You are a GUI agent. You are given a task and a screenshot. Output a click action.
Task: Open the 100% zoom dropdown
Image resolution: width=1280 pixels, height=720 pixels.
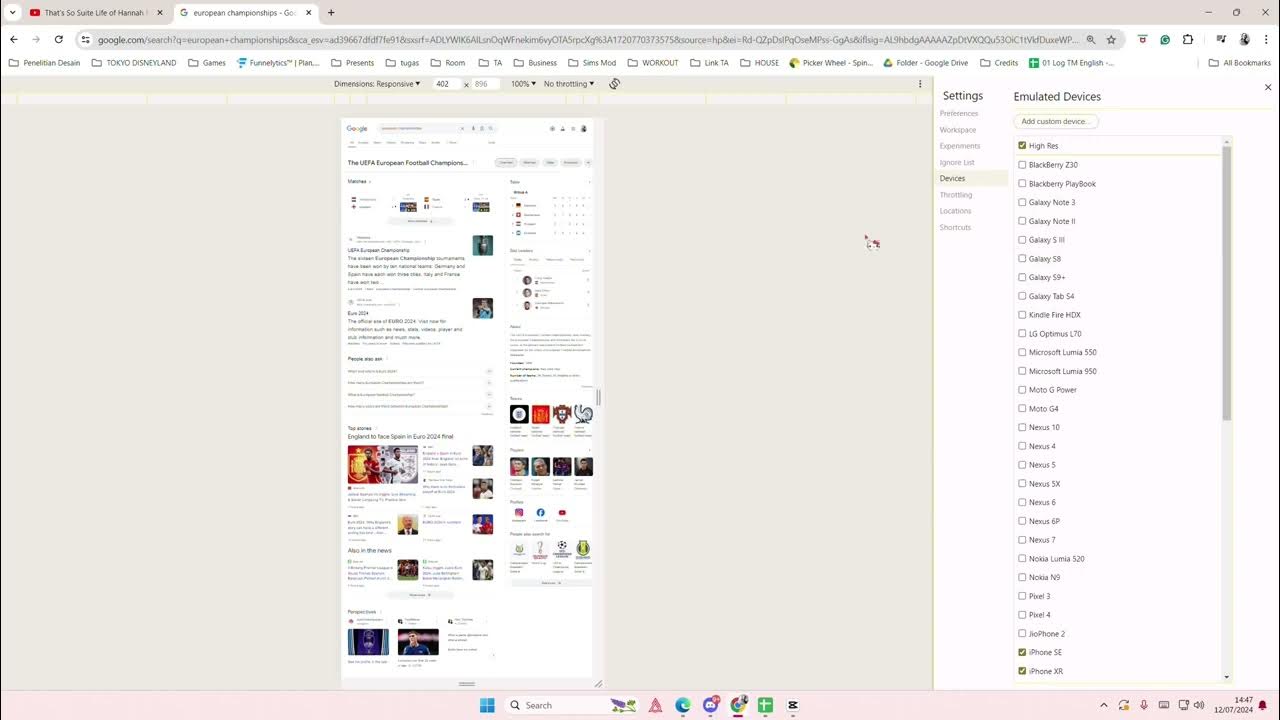[523, 84]
